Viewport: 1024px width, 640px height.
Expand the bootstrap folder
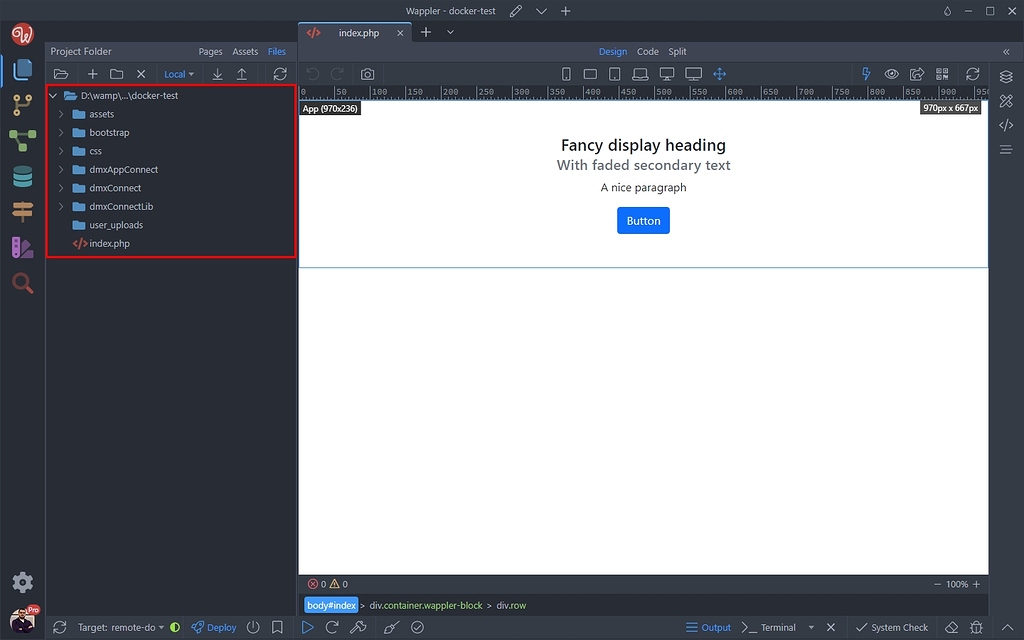[x=61, y=133]
